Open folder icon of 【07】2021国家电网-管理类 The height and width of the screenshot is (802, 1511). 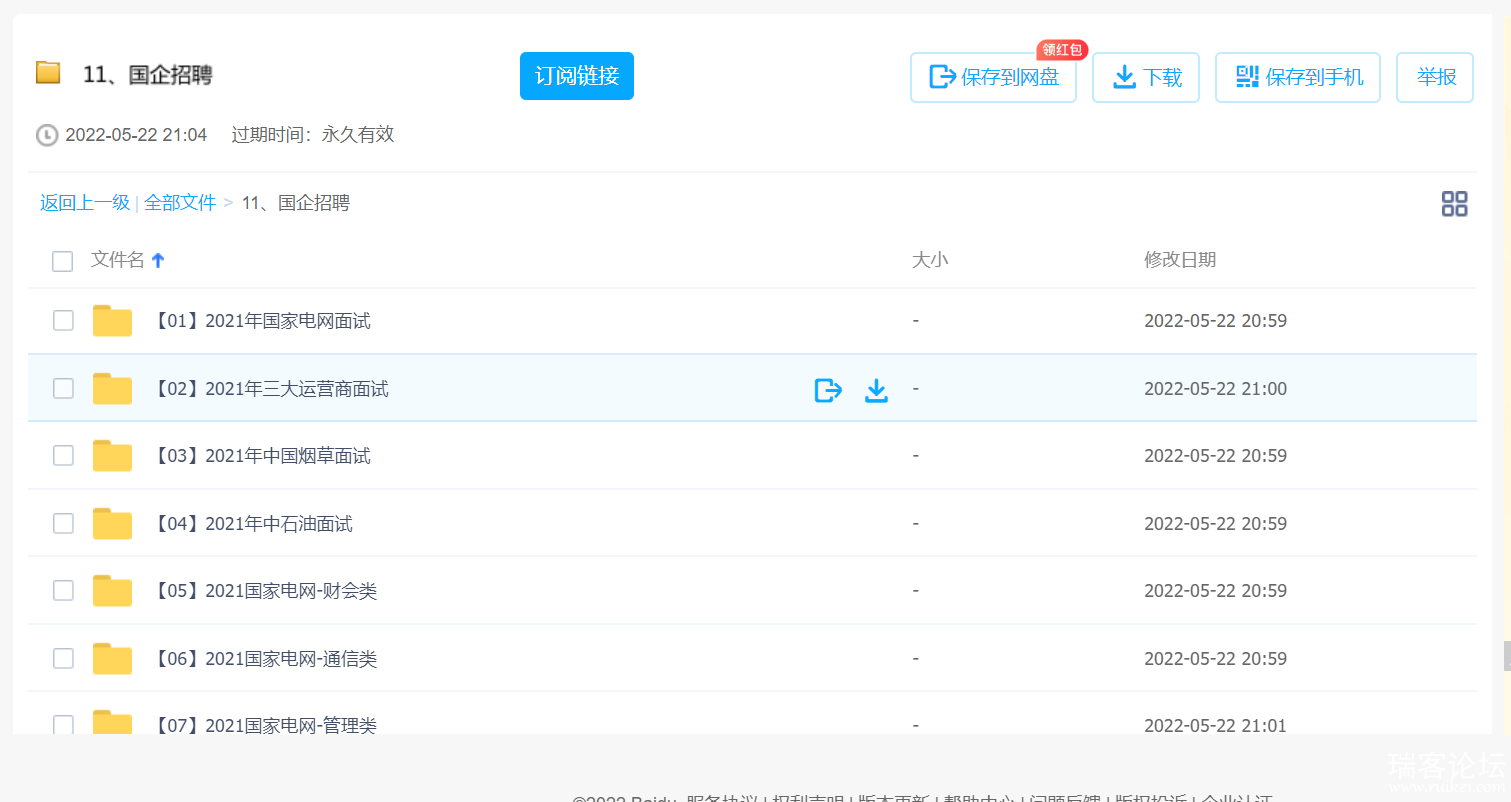[112, 723]
